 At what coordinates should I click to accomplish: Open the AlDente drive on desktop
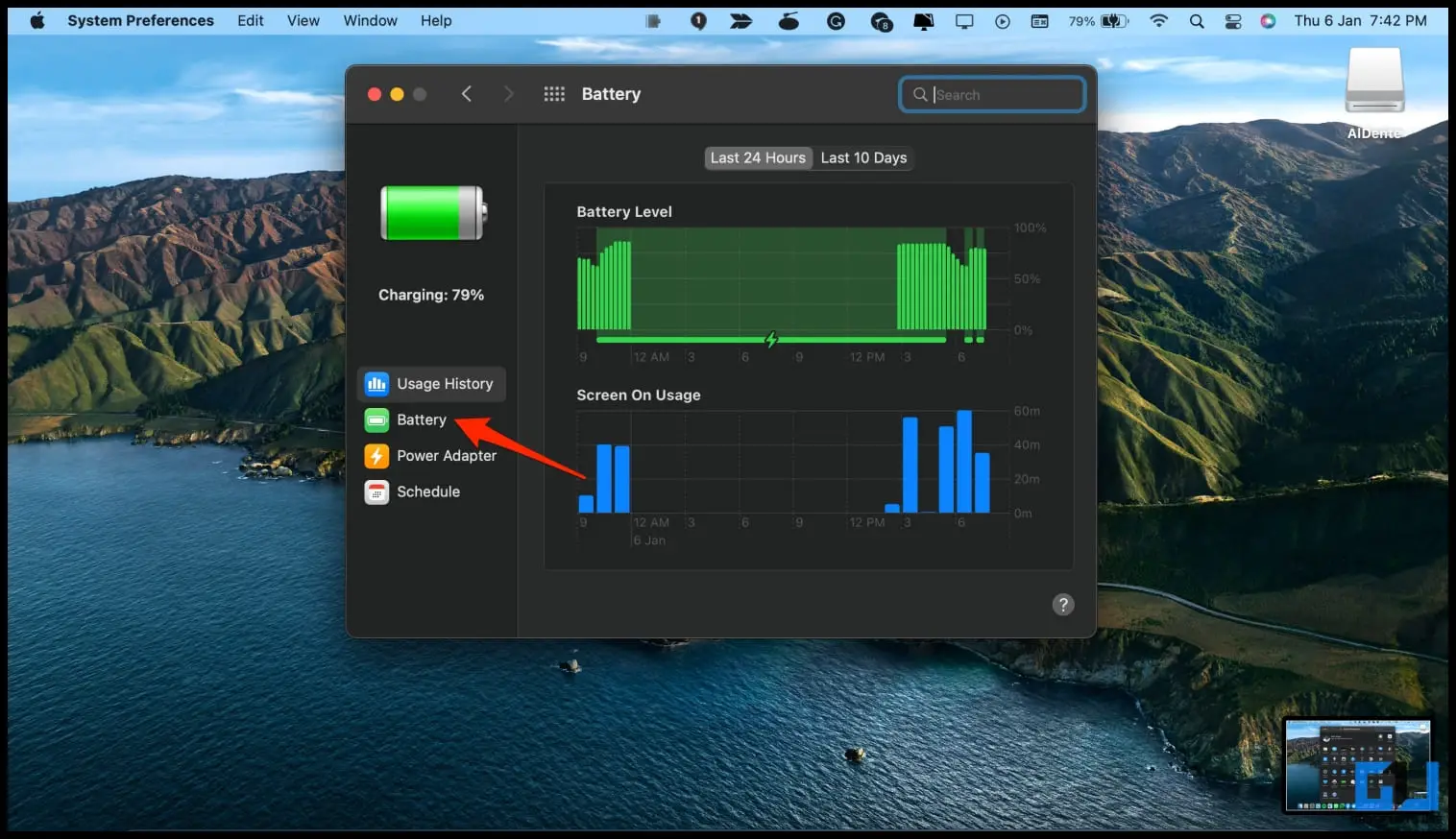[x=1374, y=91]
